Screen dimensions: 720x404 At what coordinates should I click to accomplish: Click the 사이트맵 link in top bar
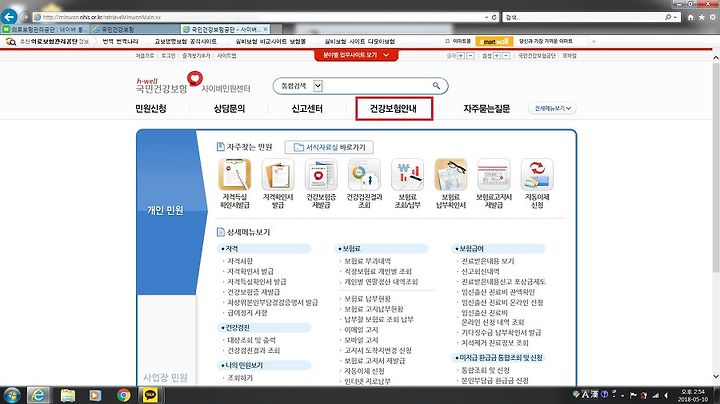[226, 56]
